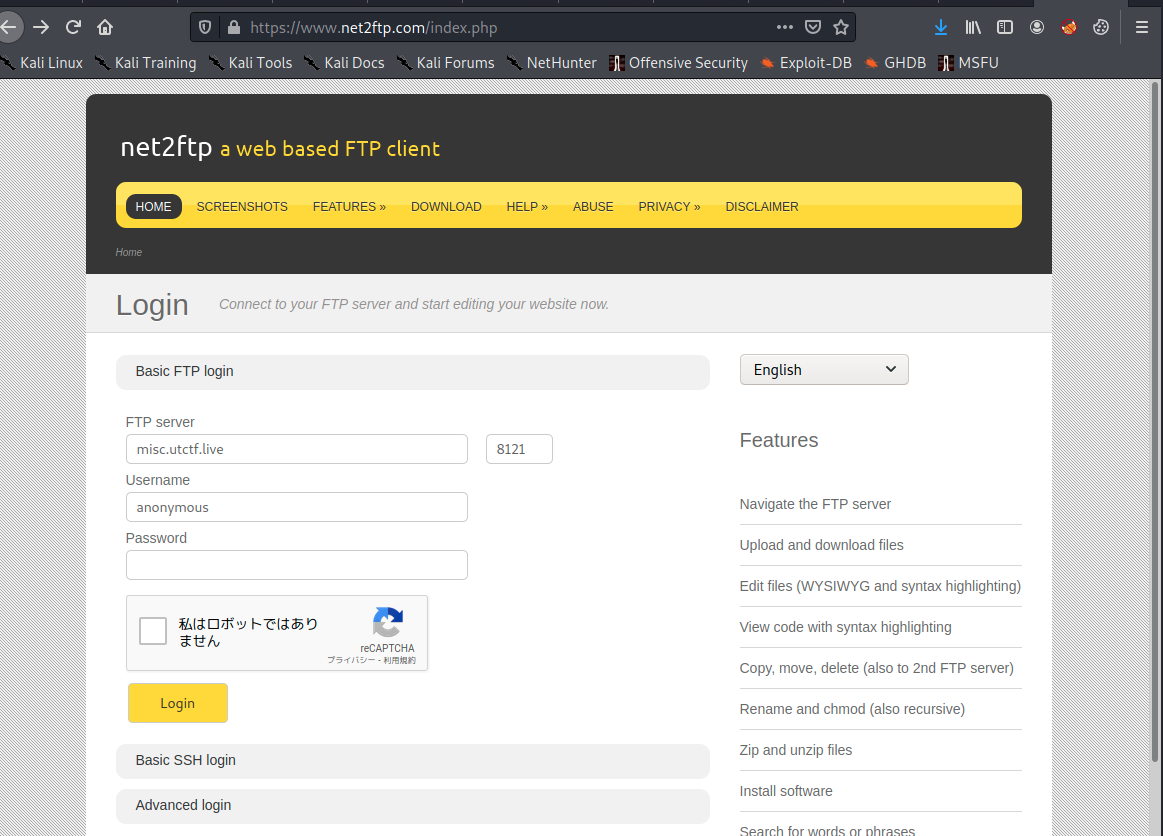
Task: Click 'View code with syntax highlighting' text
Action: click(845, 628)
